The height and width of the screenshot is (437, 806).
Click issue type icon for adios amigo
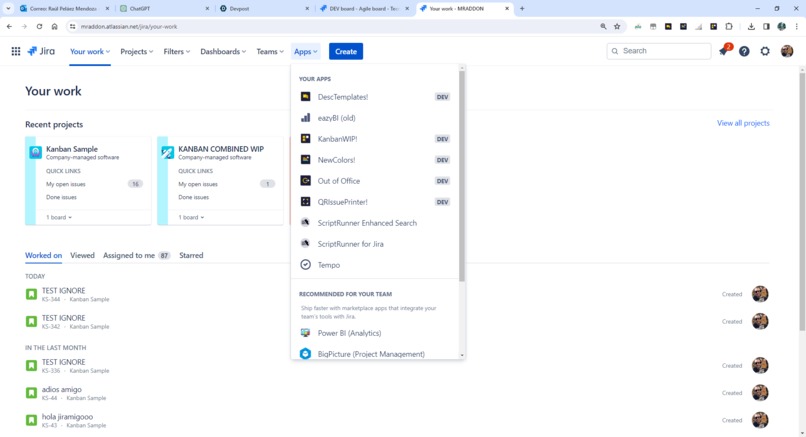click(x=31, y=393)
